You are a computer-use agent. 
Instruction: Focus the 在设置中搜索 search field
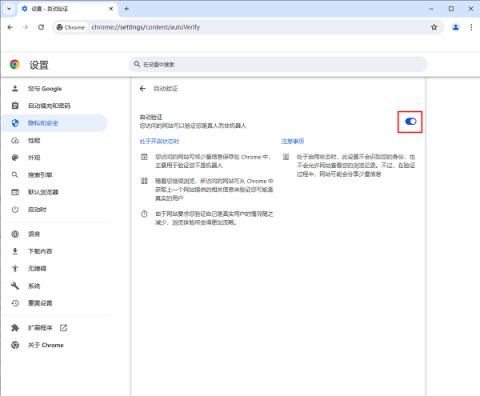[x=278, y=64]
